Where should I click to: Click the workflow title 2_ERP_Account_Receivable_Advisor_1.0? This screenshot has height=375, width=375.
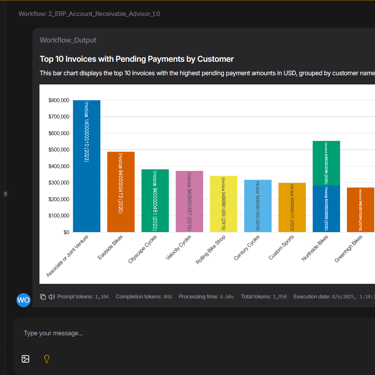(104, 14)
